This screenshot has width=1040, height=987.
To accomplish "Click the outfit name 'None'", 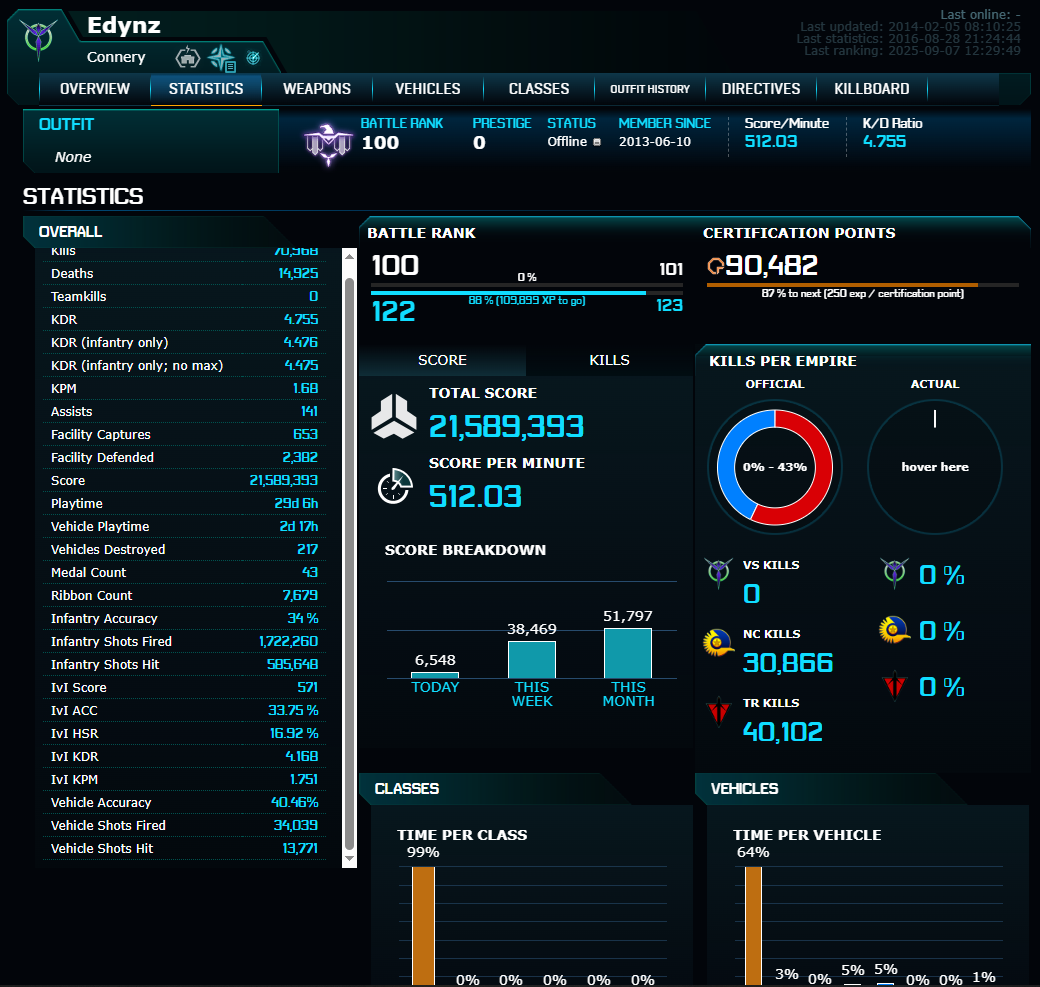I will point(73,157).
